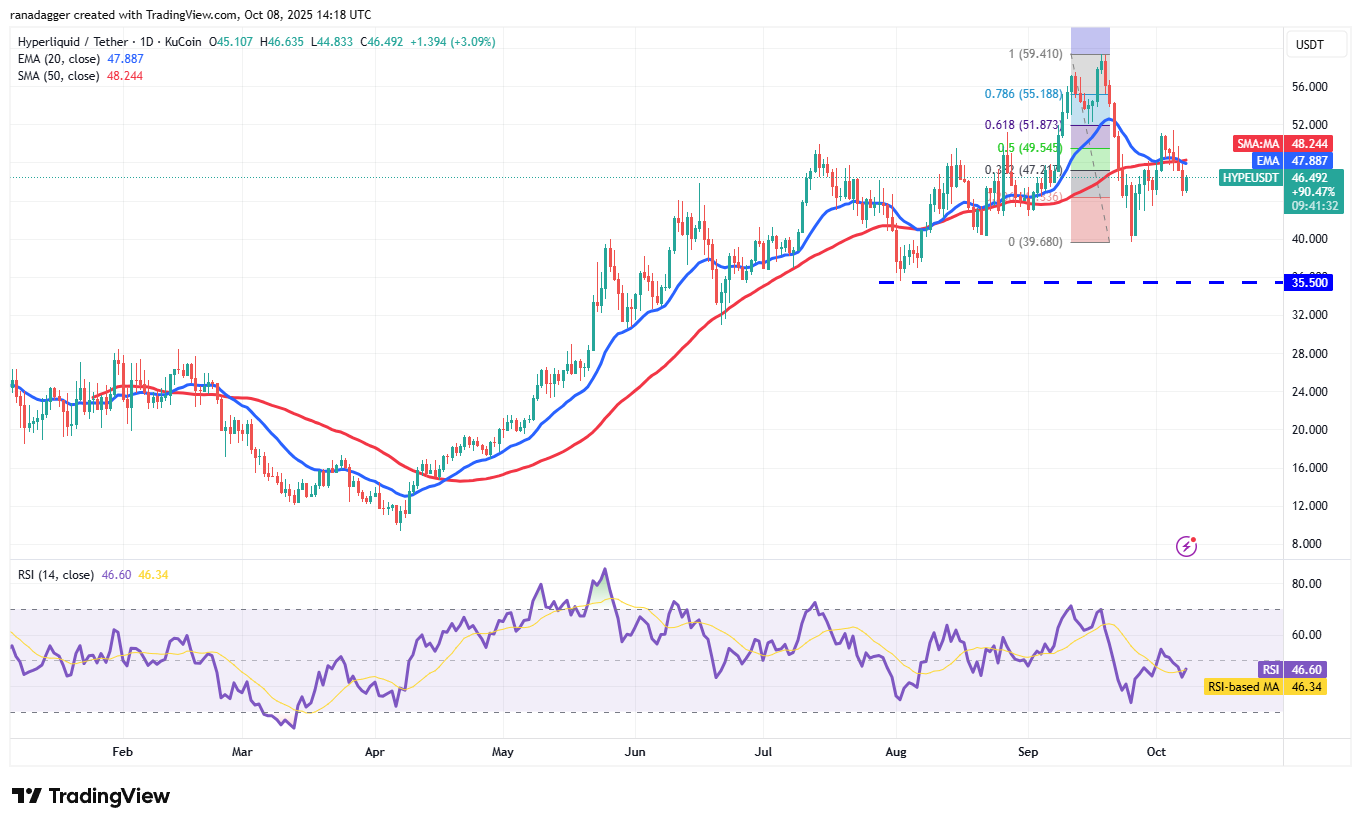This screenshot has height=826, width=1361.
Task: Open the lightning bolt quick-trade icon
Action: (x=1186, y=546)
